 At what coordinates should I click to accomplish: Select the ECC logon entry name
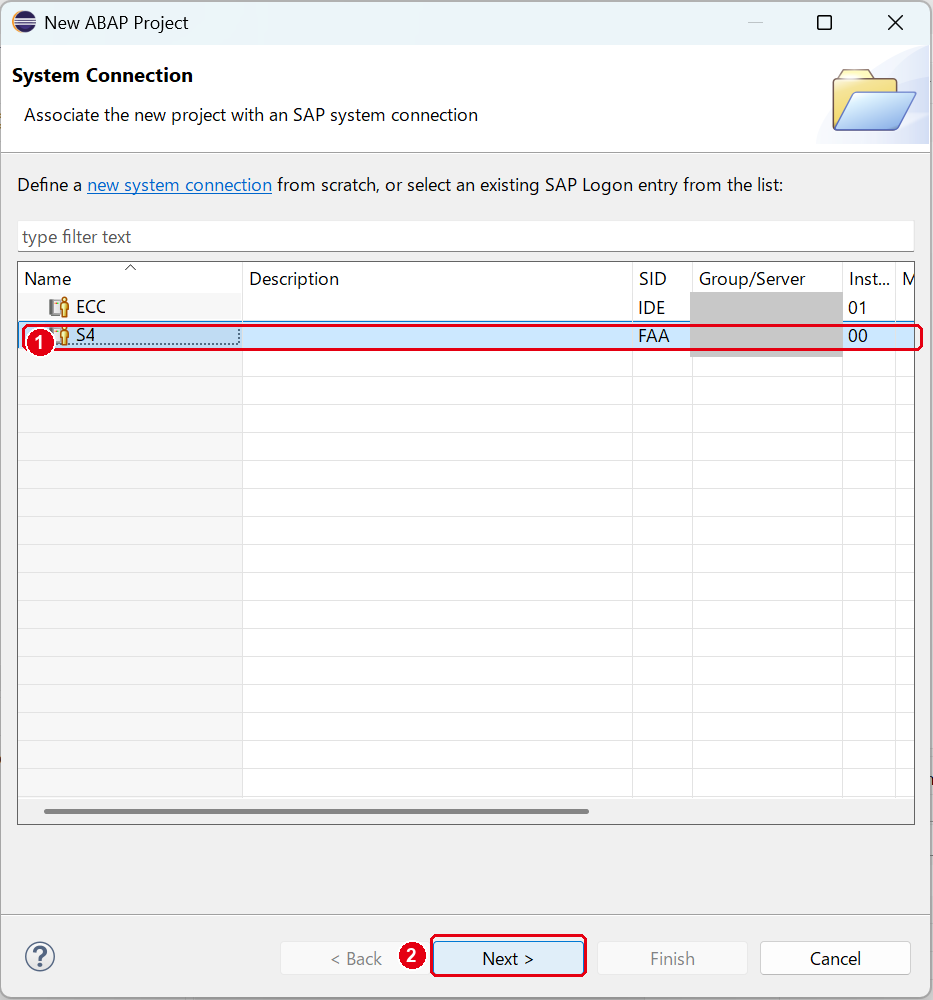(x=91, y=307)
